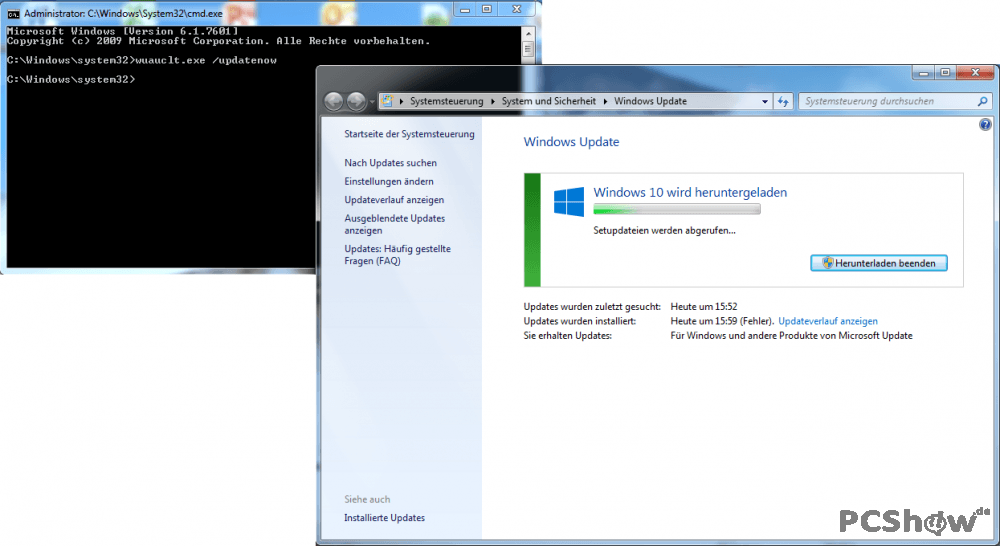The height and width of the screenshot is (546, 1000).
Task: Open Updateverlauf anzeigen in sidebar
Action: click(x=394, y=200)
